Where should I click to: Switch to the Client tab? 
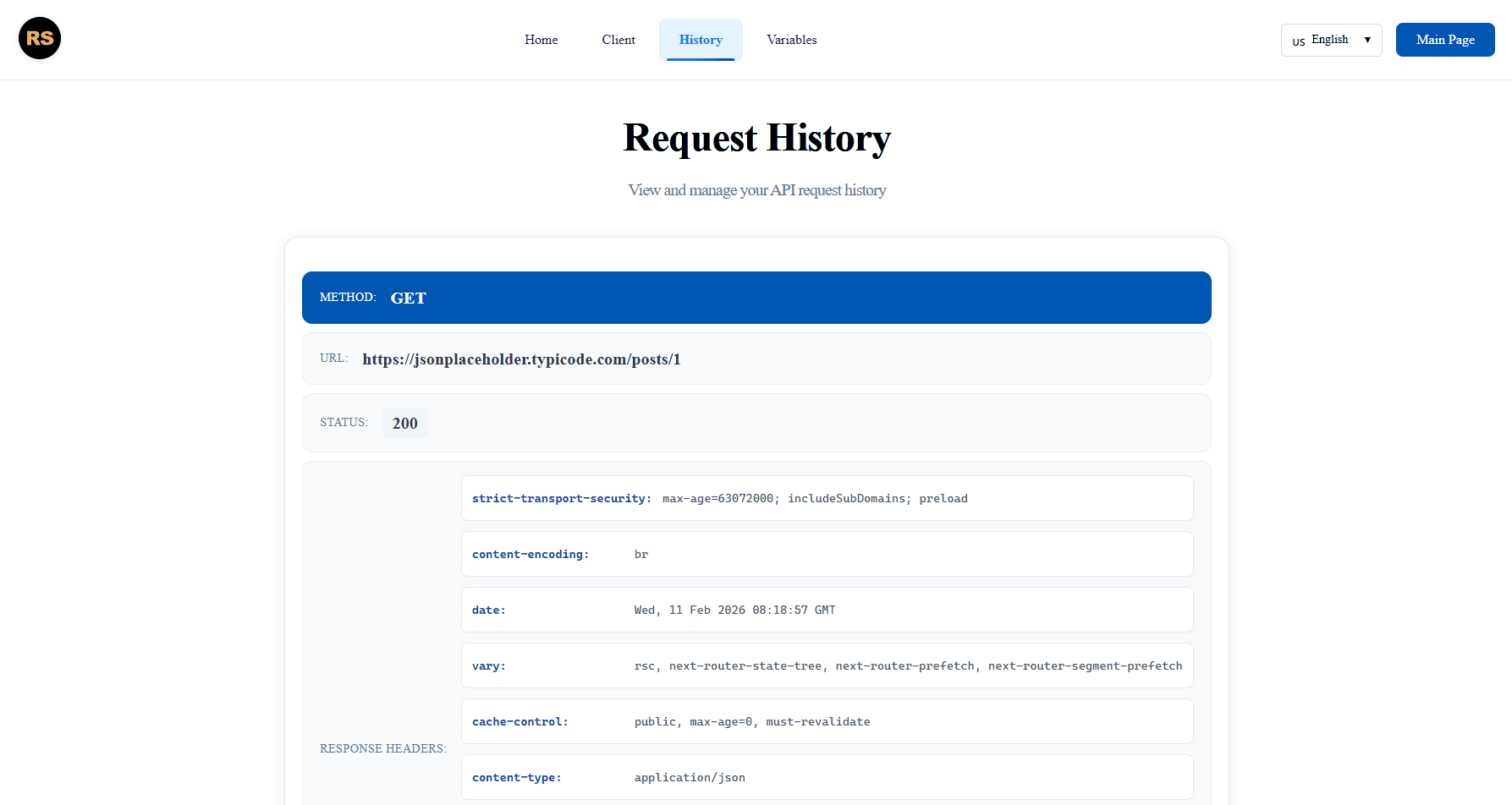pyautogui.click(x=618, y=40)
